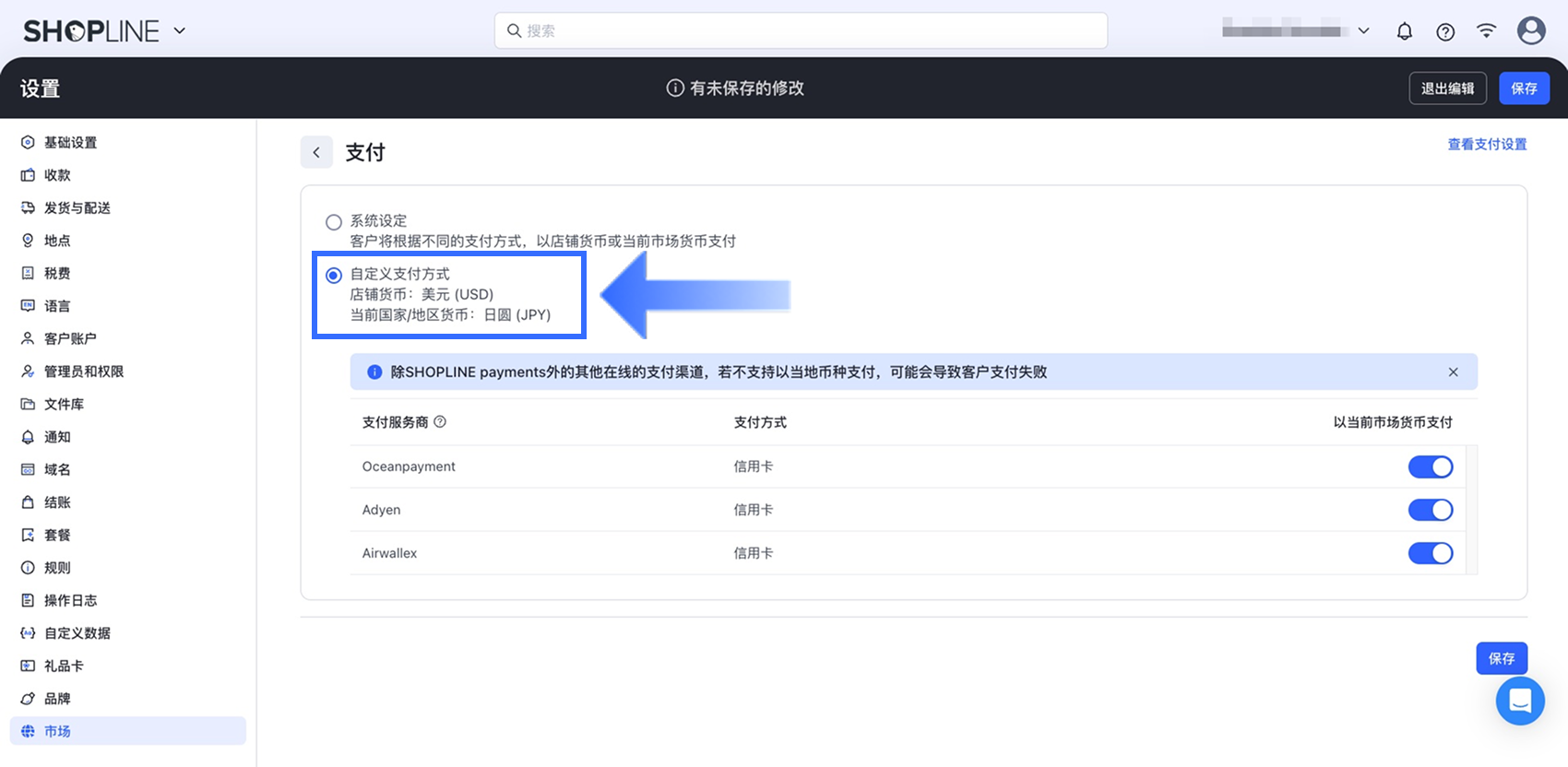Screen dimensions: 1568x767
Task: Click the 市场 globe icon
Action: pos(28,731)
